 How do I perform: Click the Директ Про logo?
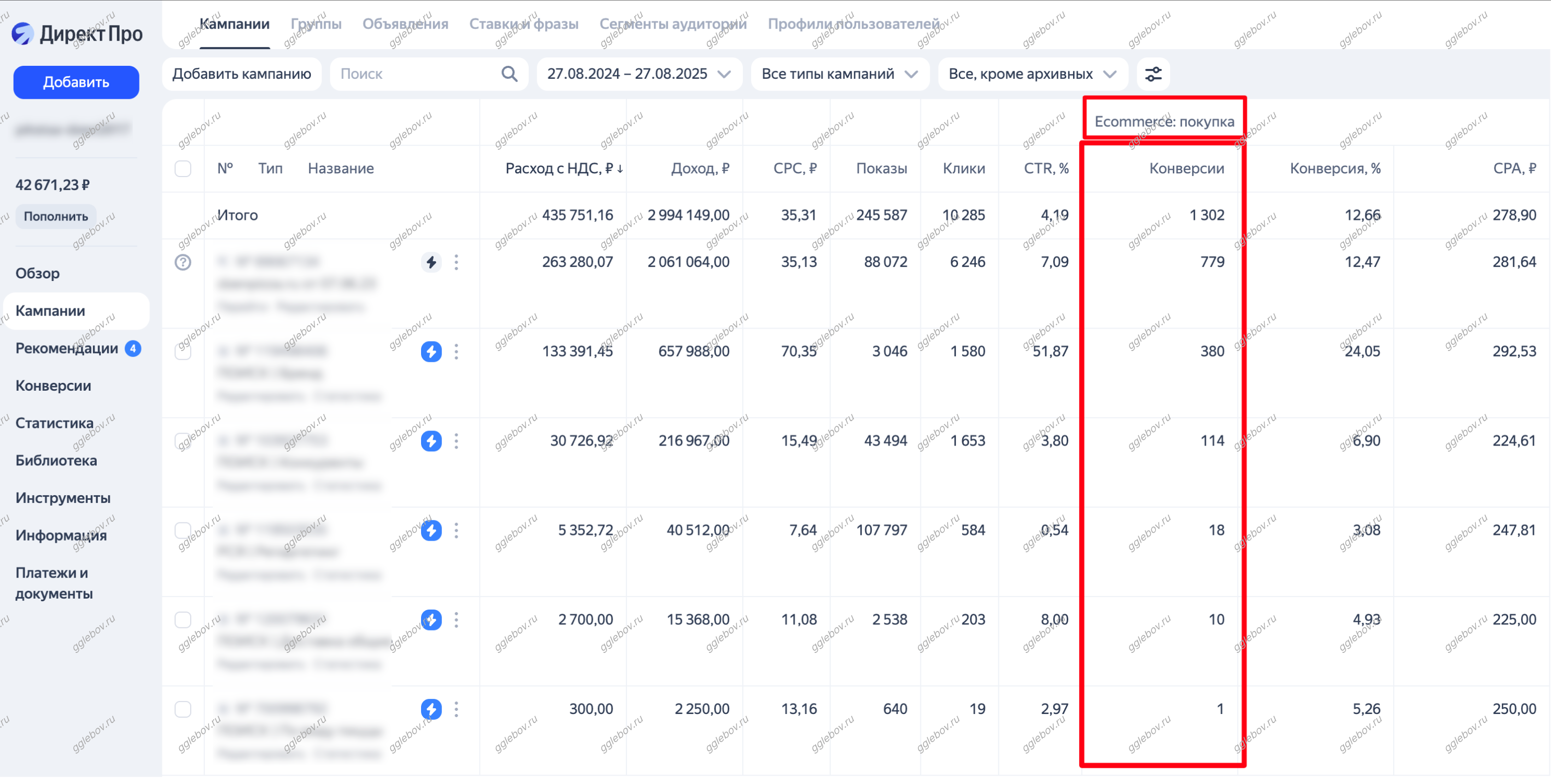tap(77, 33)
